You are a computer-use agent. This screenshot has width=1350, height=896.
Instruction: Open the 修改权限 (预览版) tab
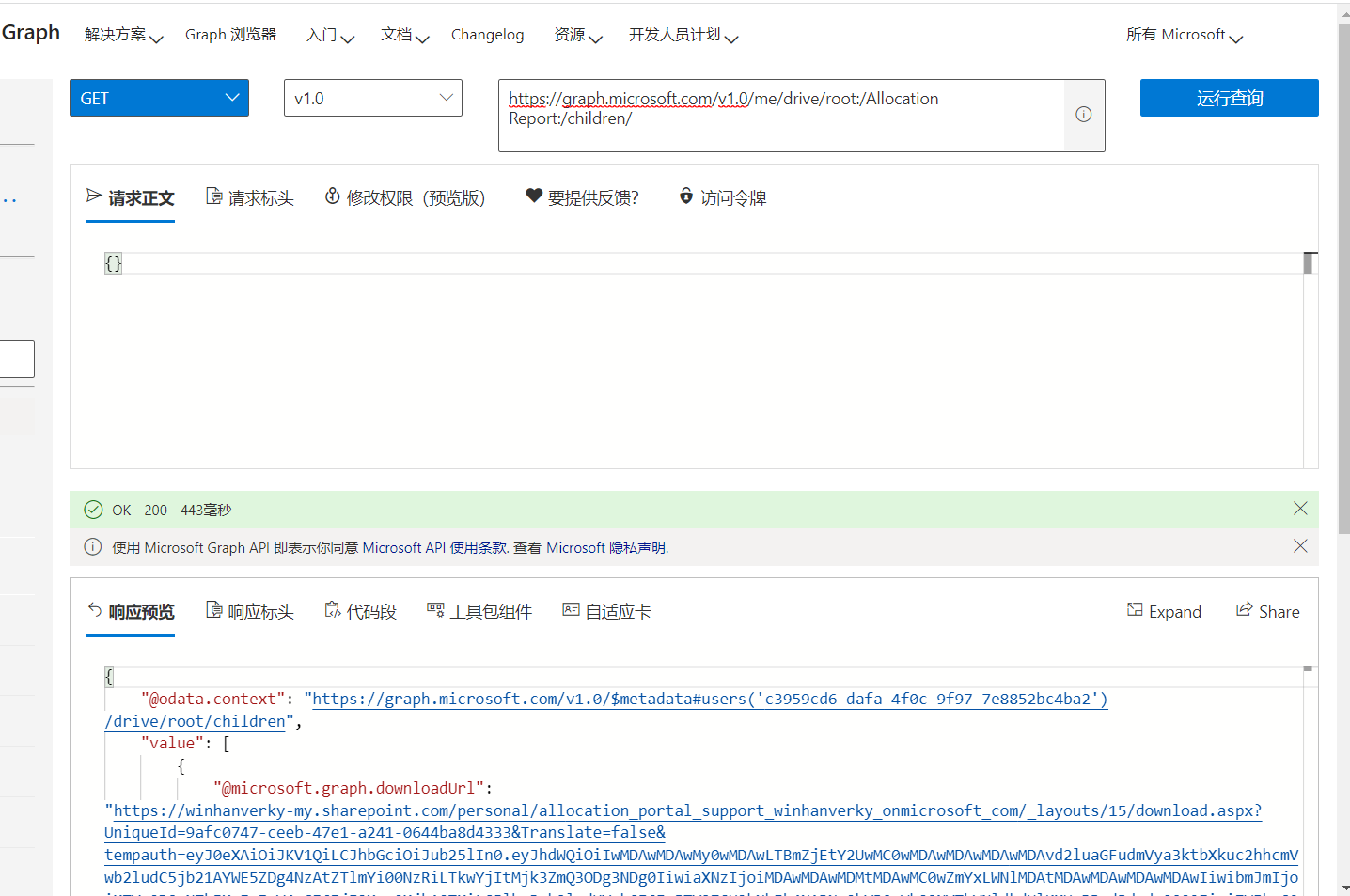(x=405, y=197)
